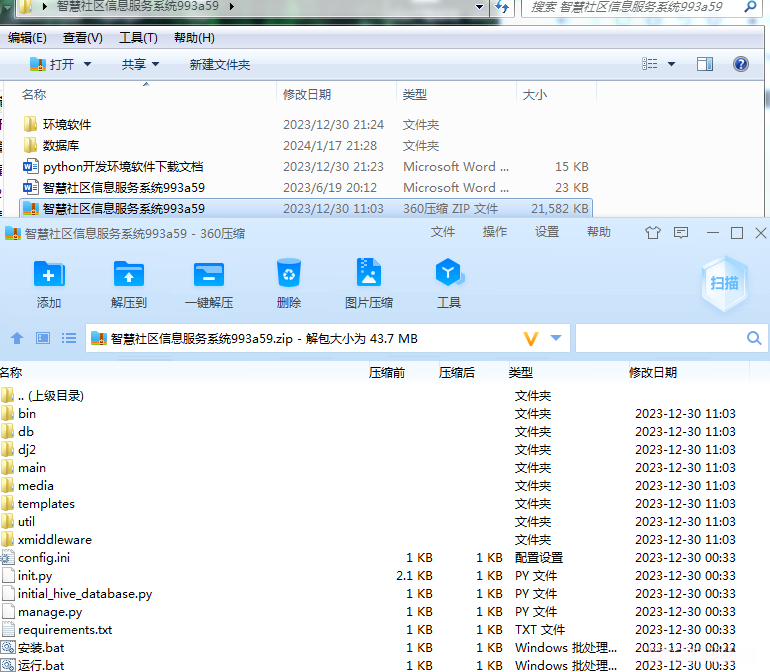Viewport: 770px width, 672px height.
Task: Expand the 打开 dropdown arrow in Explorer
Action: coord(87,64)
